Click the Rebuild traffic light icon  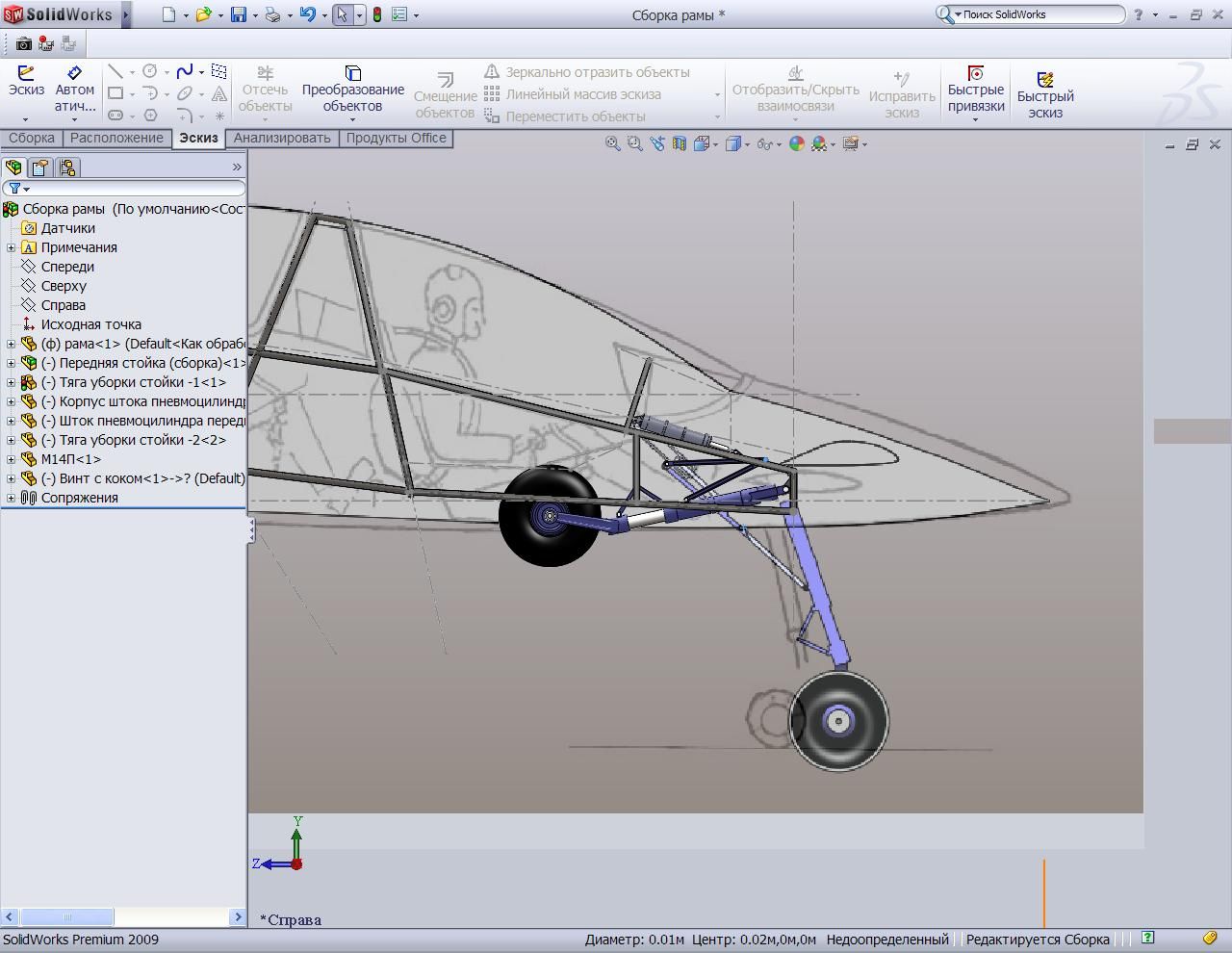click(x=377, y=14)
